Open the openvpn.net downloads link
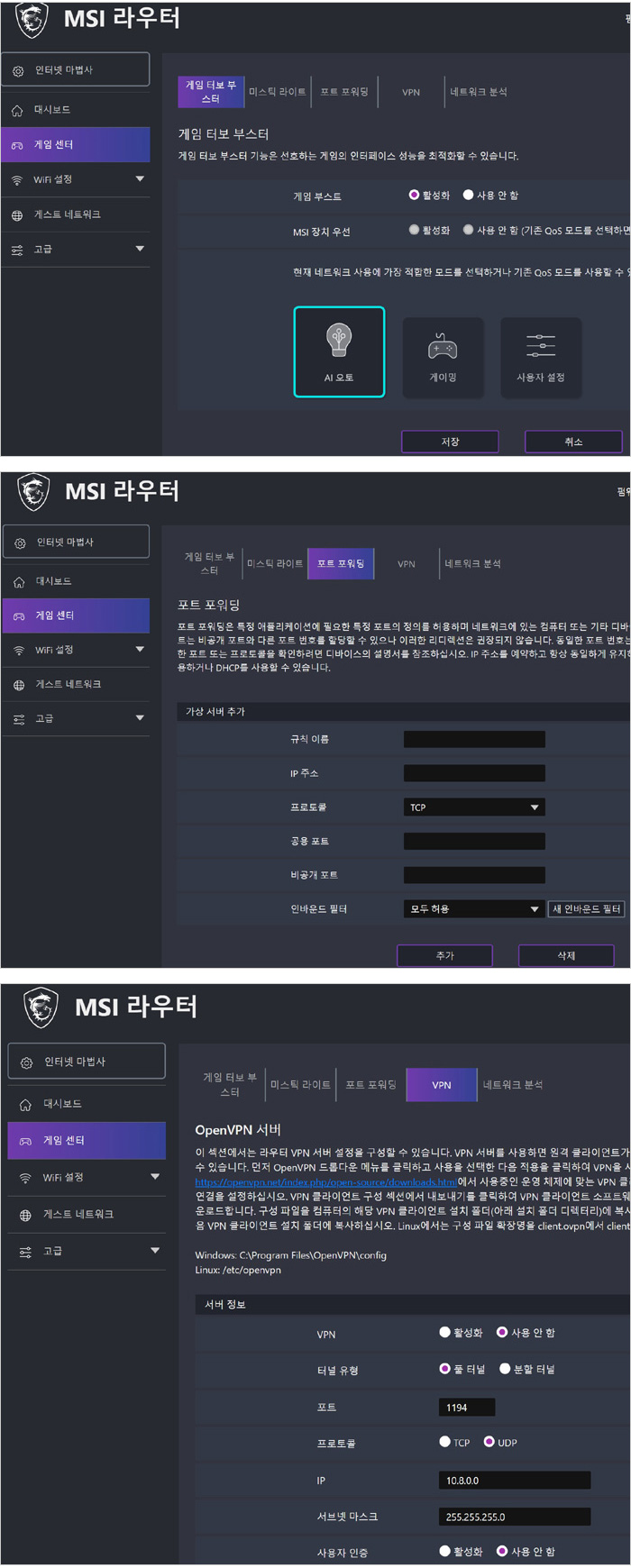Viewport: 631px width, 1568px height. pos(325,1181)
